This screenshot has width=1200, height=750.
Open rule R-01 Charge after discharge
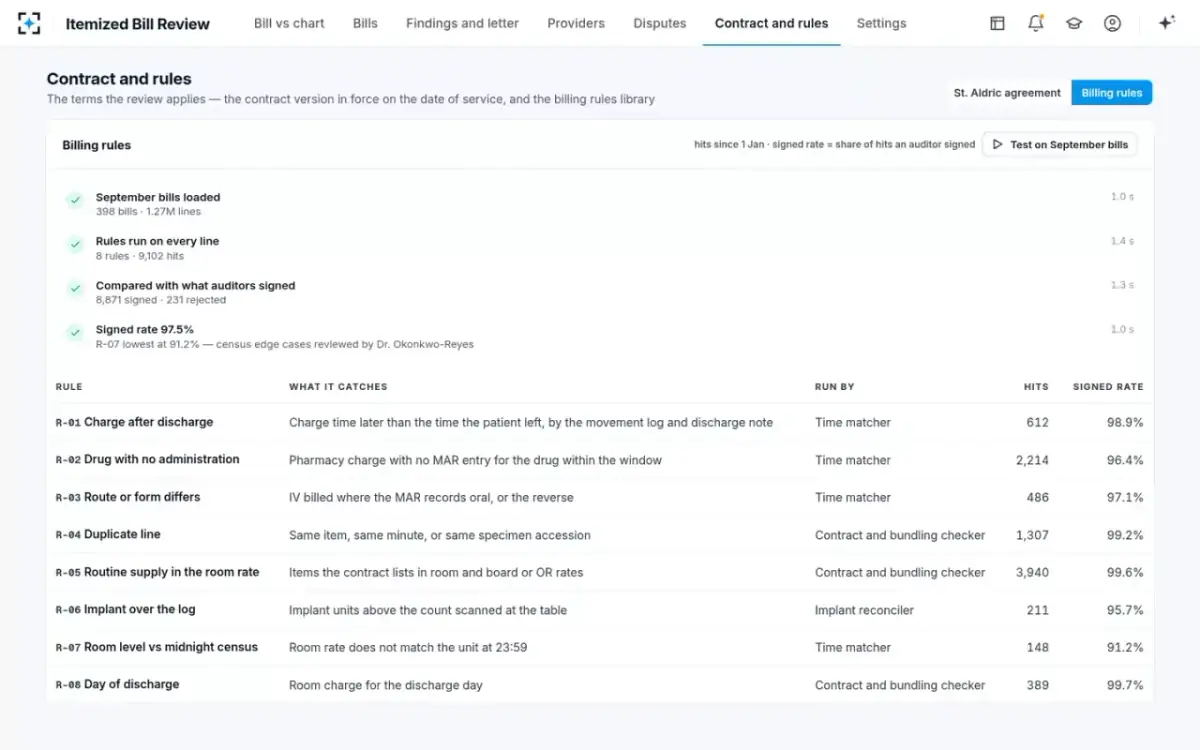pyautogui.click(x=134, y=422)
